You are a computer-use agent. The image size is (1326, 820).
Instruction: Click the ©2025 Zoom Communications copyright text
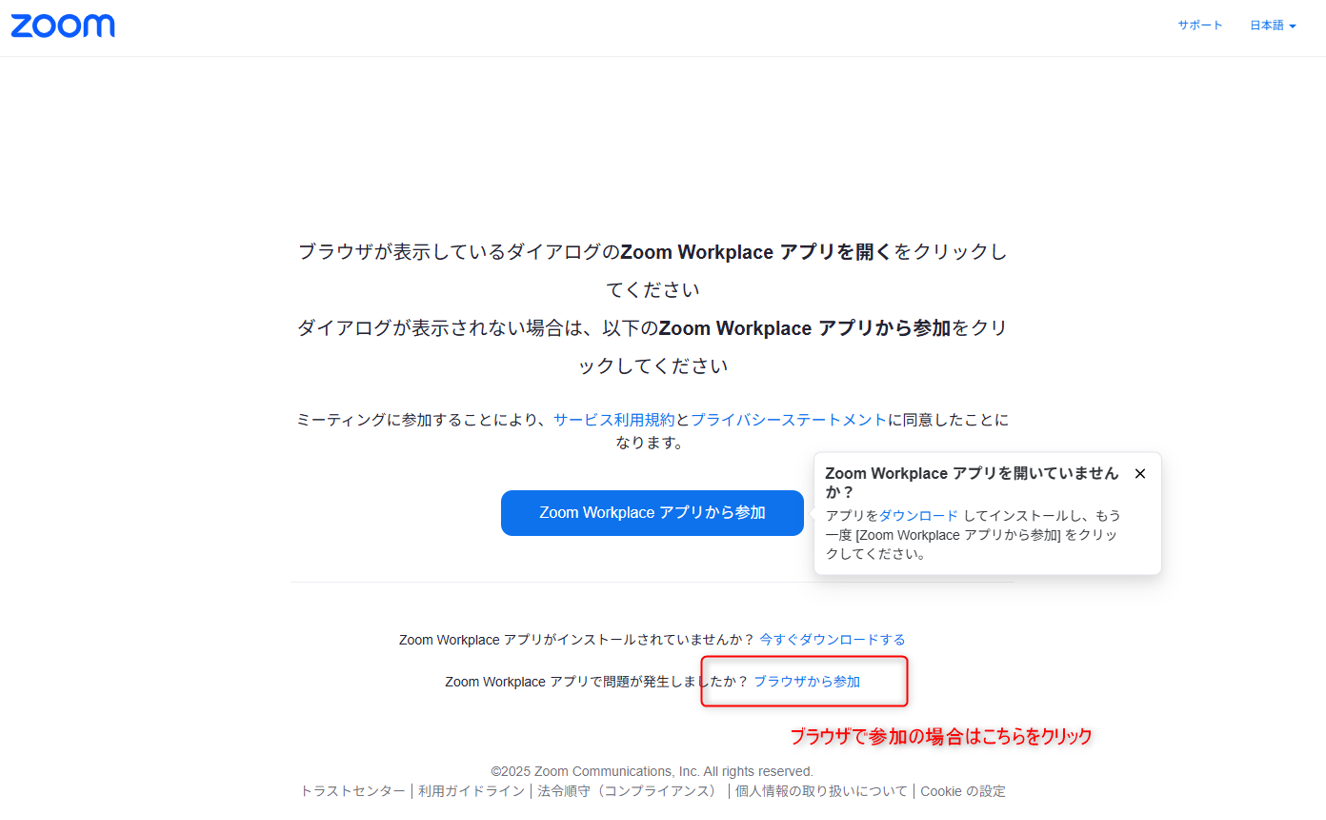(x=652, y=771)
